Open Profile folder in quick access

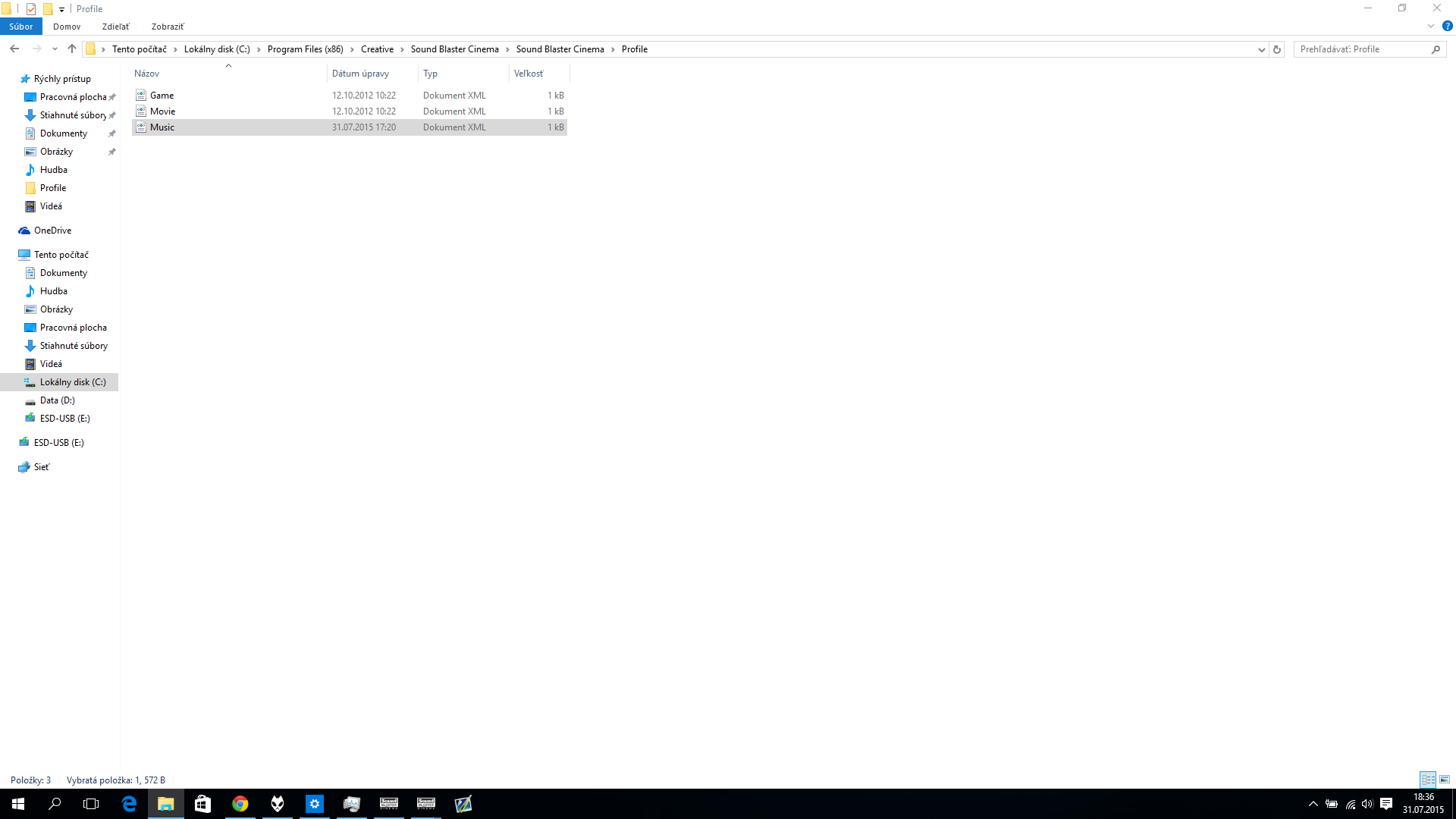(x=53, y=188)
